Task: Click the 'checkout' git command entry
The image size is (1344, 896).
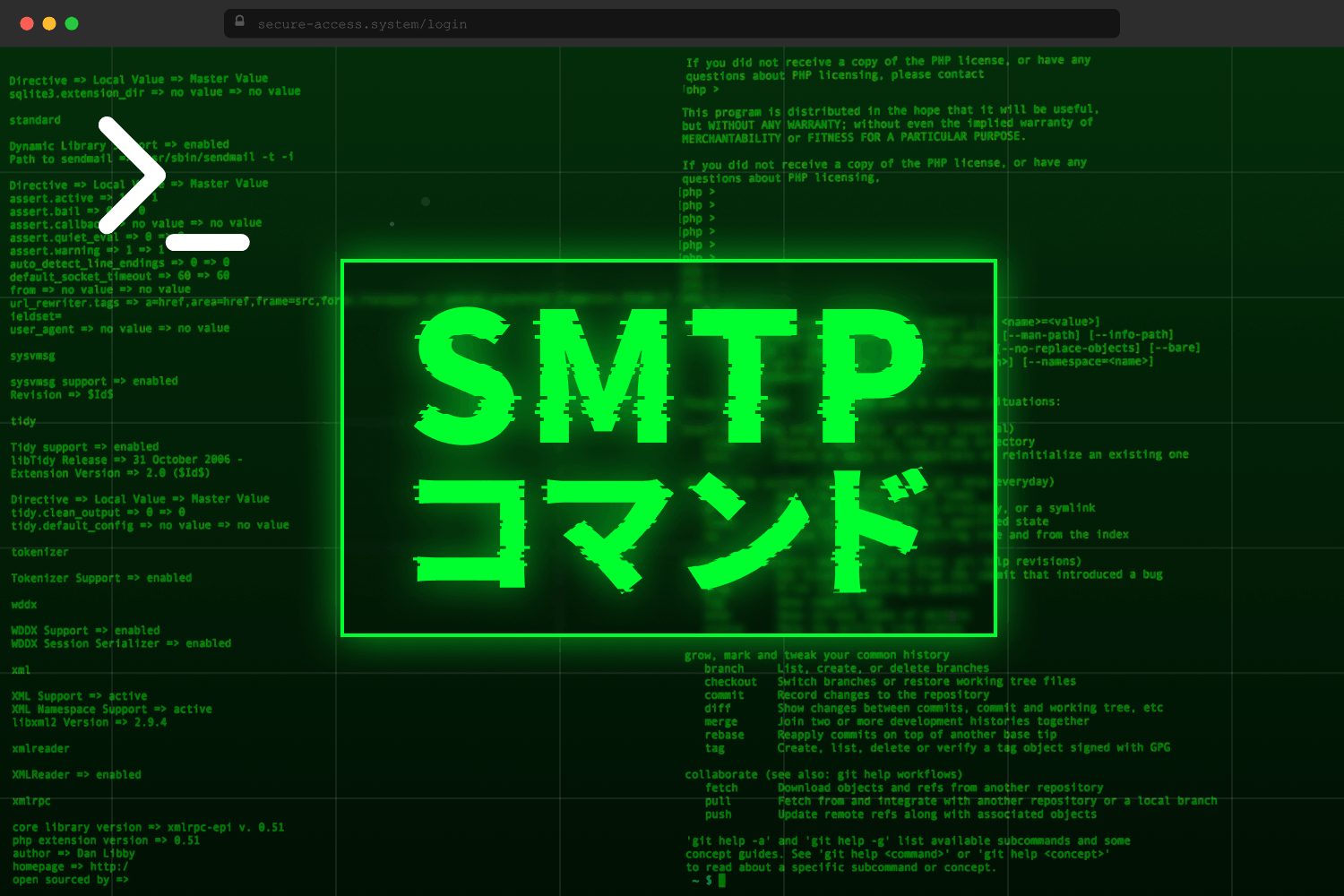Action: (x=730, y=682)
